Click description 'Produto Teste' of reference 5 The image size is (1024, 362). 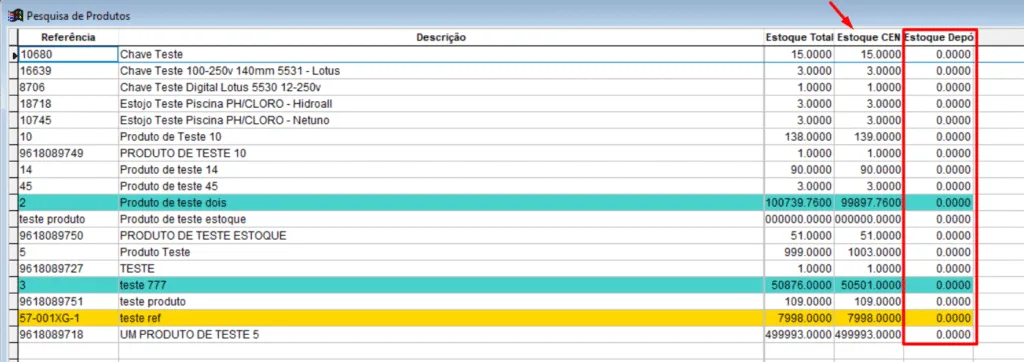(155, 252)
